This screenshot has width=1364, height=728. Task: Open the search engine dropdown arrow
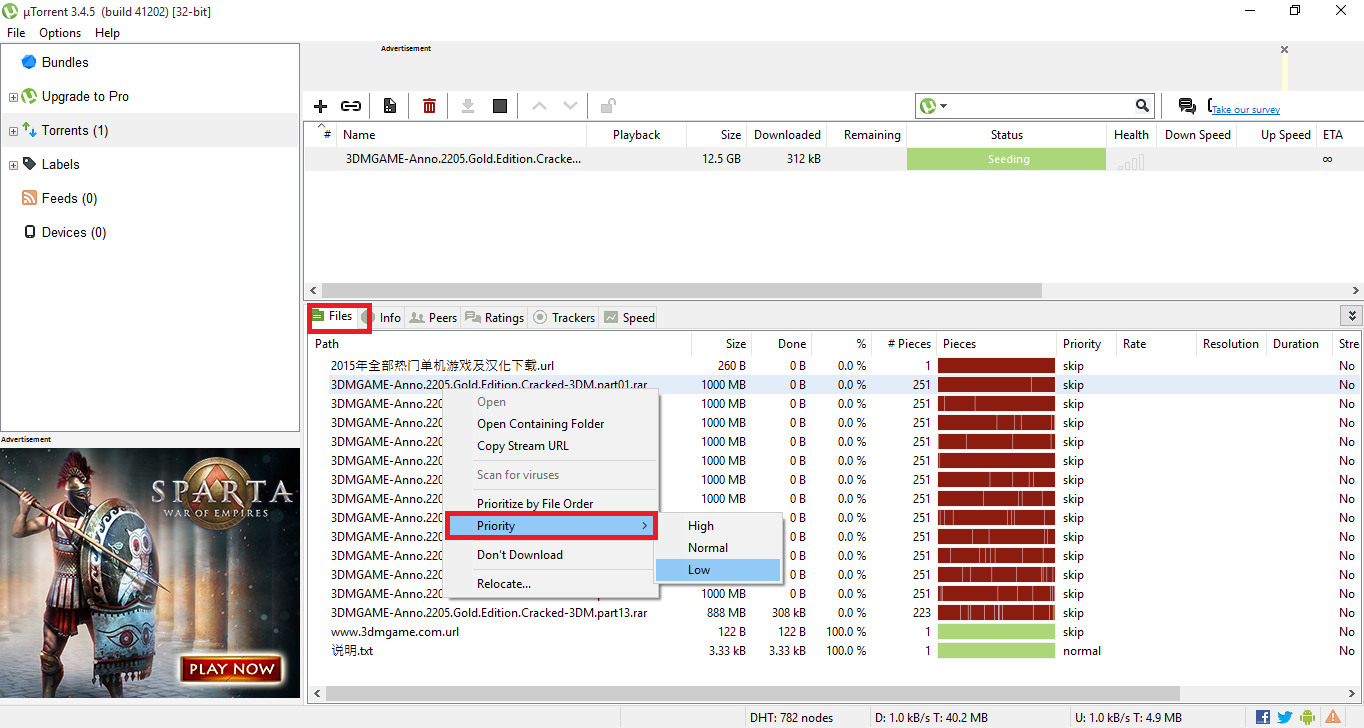(941, 105)
